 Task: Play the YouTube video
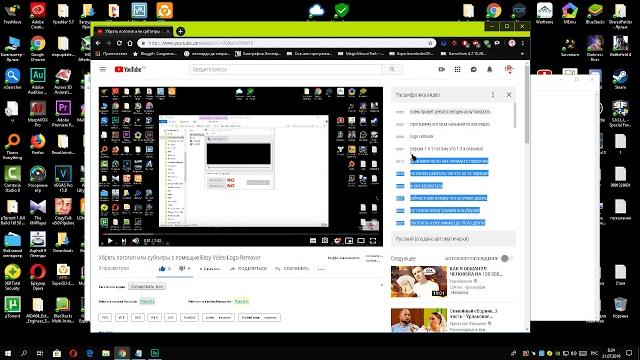coord(110,241)
